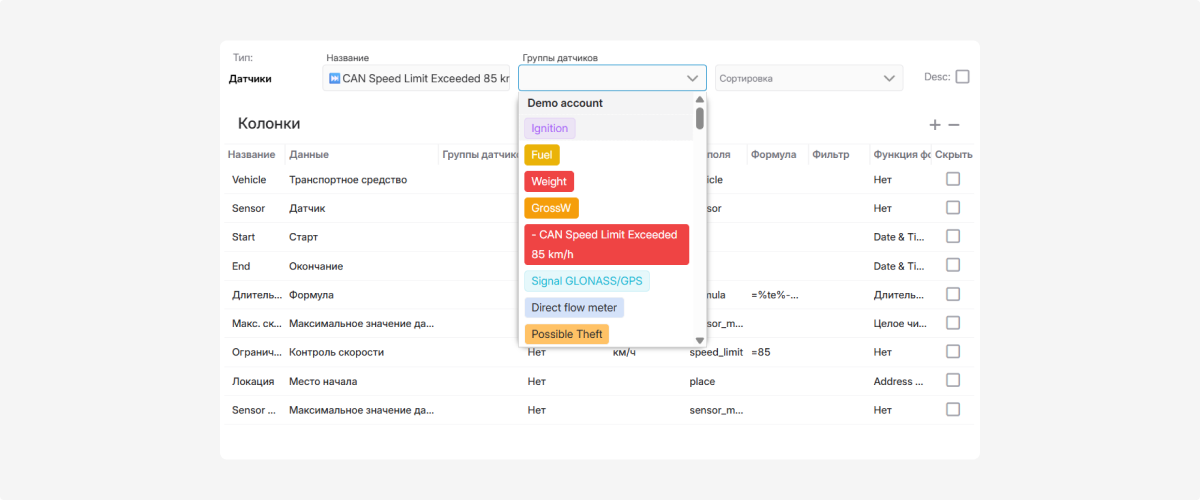Click the Локация name cell
The width and height of the screenshot is (1200, 500).
[253, 381]
